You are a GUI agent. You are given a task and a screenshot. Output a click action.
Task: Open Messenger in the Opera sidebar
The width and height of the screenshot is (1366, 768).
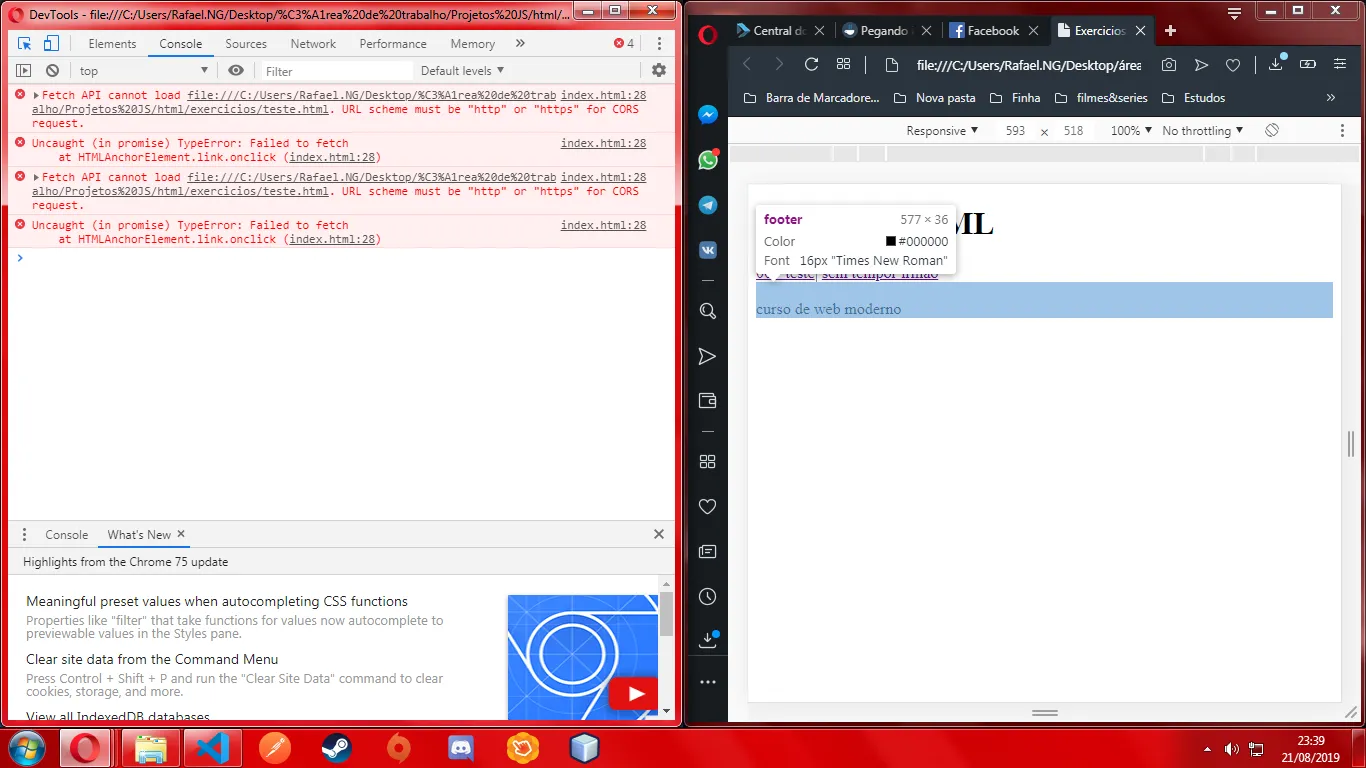pyautogui.click(x=708, y=115)
